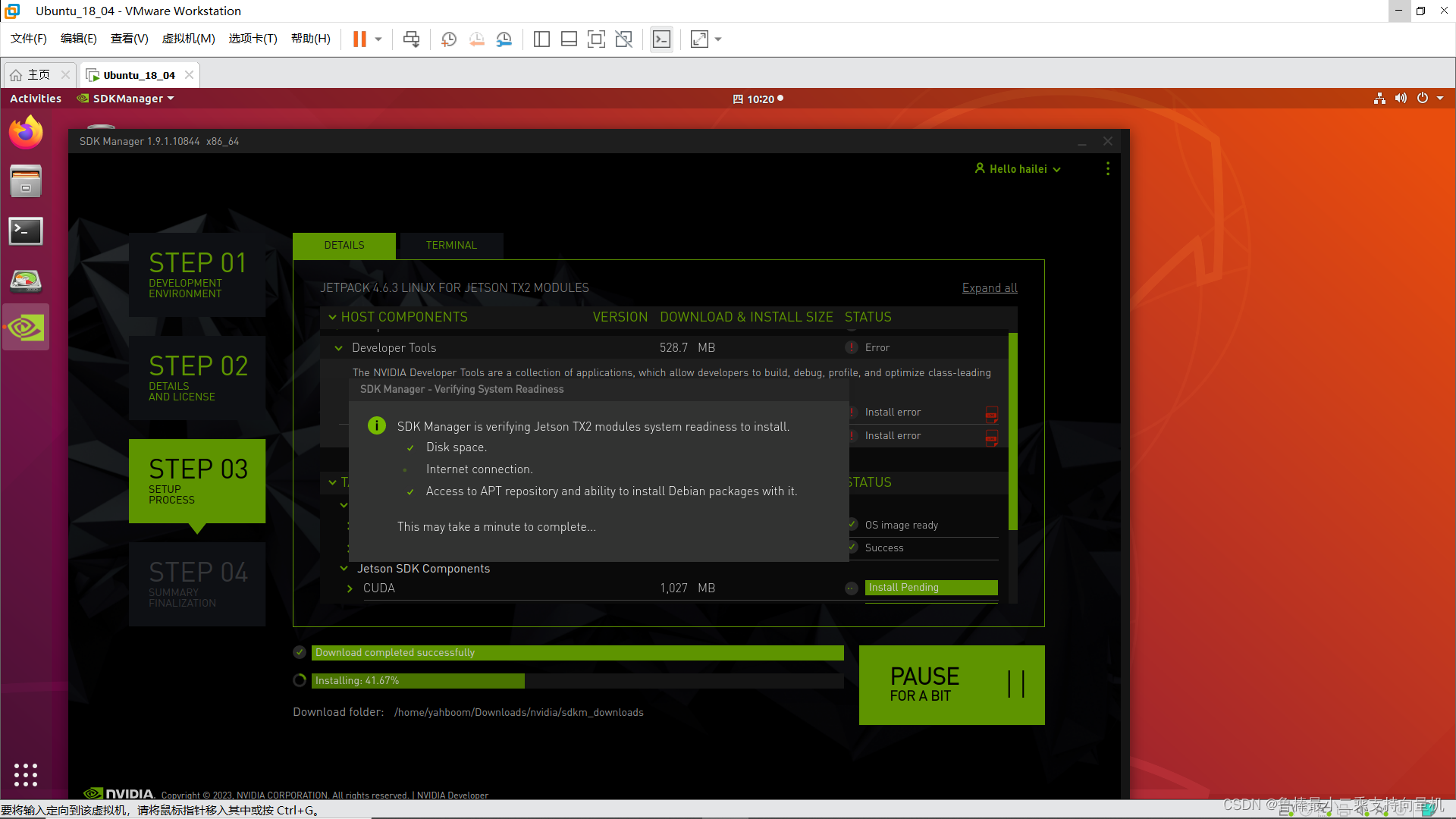Open VMware power options dropdown arrow

378,39
